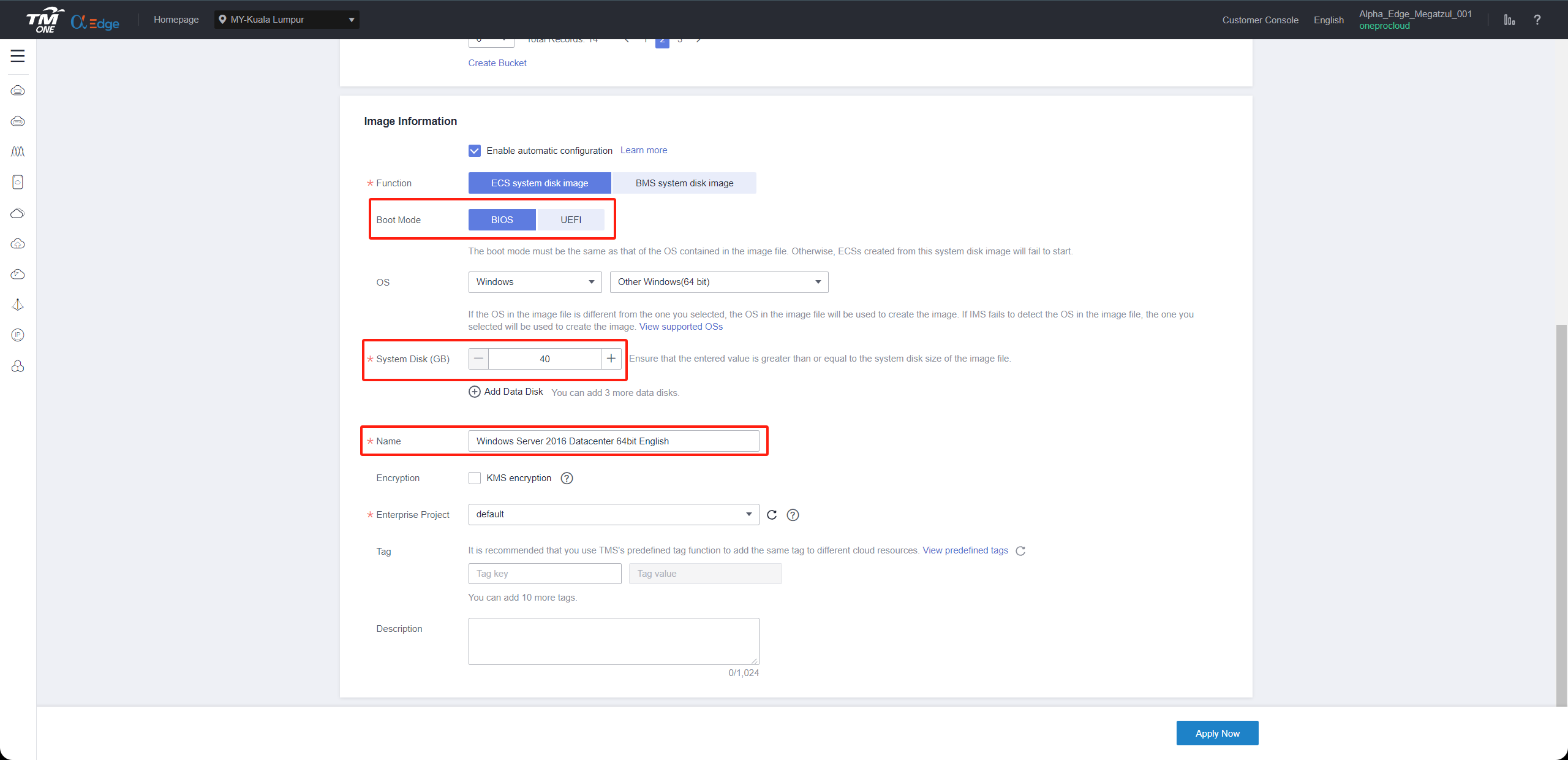Select BMS system disk image tab
Viewport: 1568px width, 760px height.
point(683,183)
